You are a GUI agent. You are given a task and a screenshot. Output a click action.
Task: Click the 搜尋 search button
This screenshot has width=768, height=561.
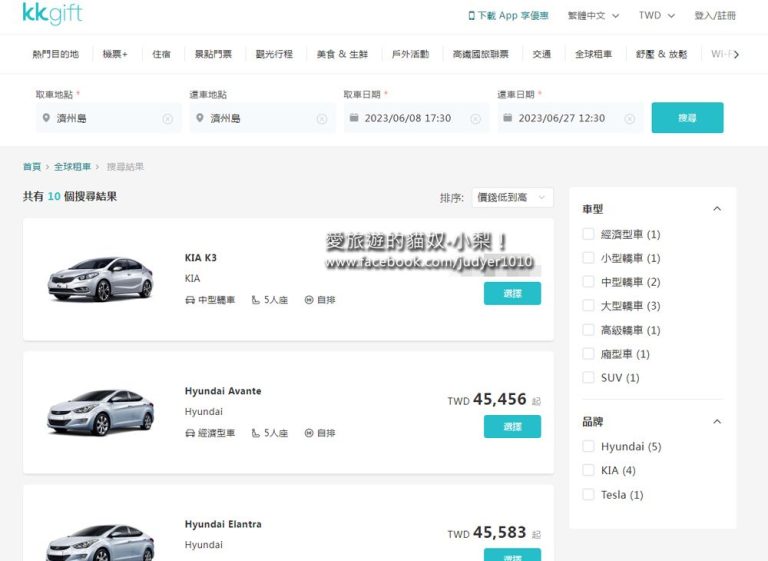tap(687, 118)
